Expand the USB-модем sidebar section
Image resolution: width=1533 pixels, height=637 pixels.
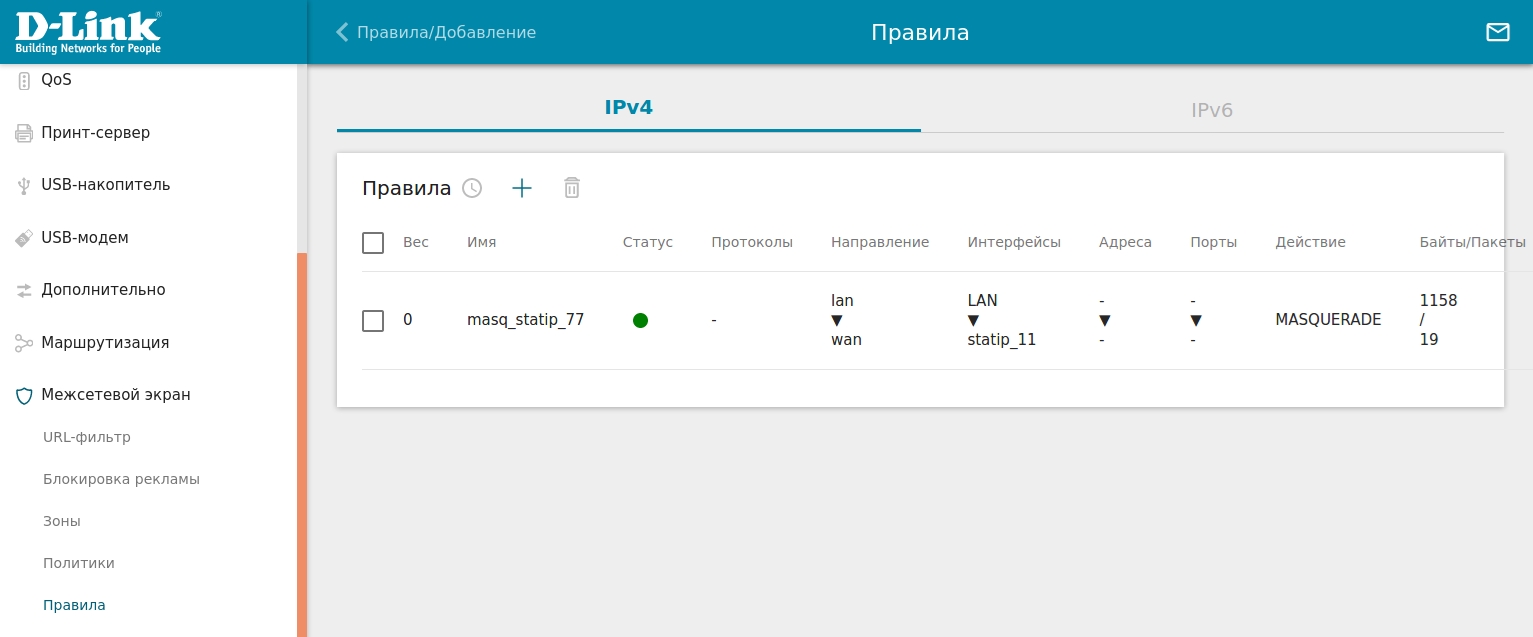[x=85, y=238]
